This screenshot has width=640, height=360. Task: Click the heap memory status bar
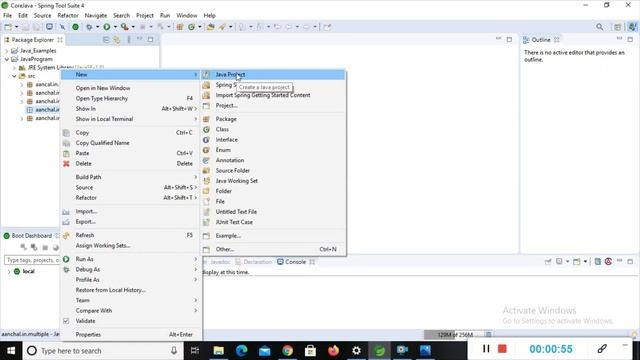(x=454, y=335)
